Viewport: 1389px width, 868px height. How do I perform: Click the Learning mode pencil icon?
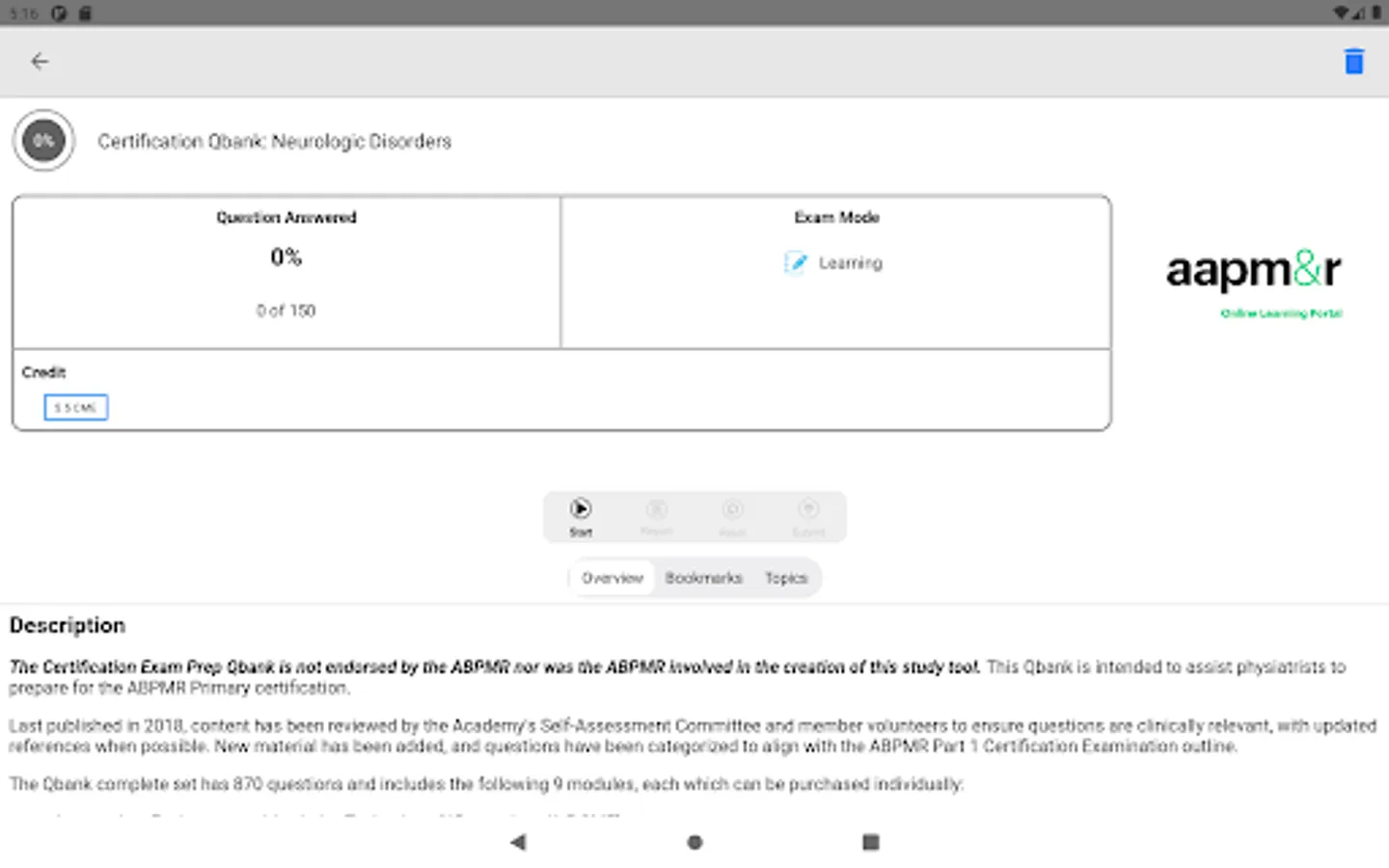pos(796,262)
